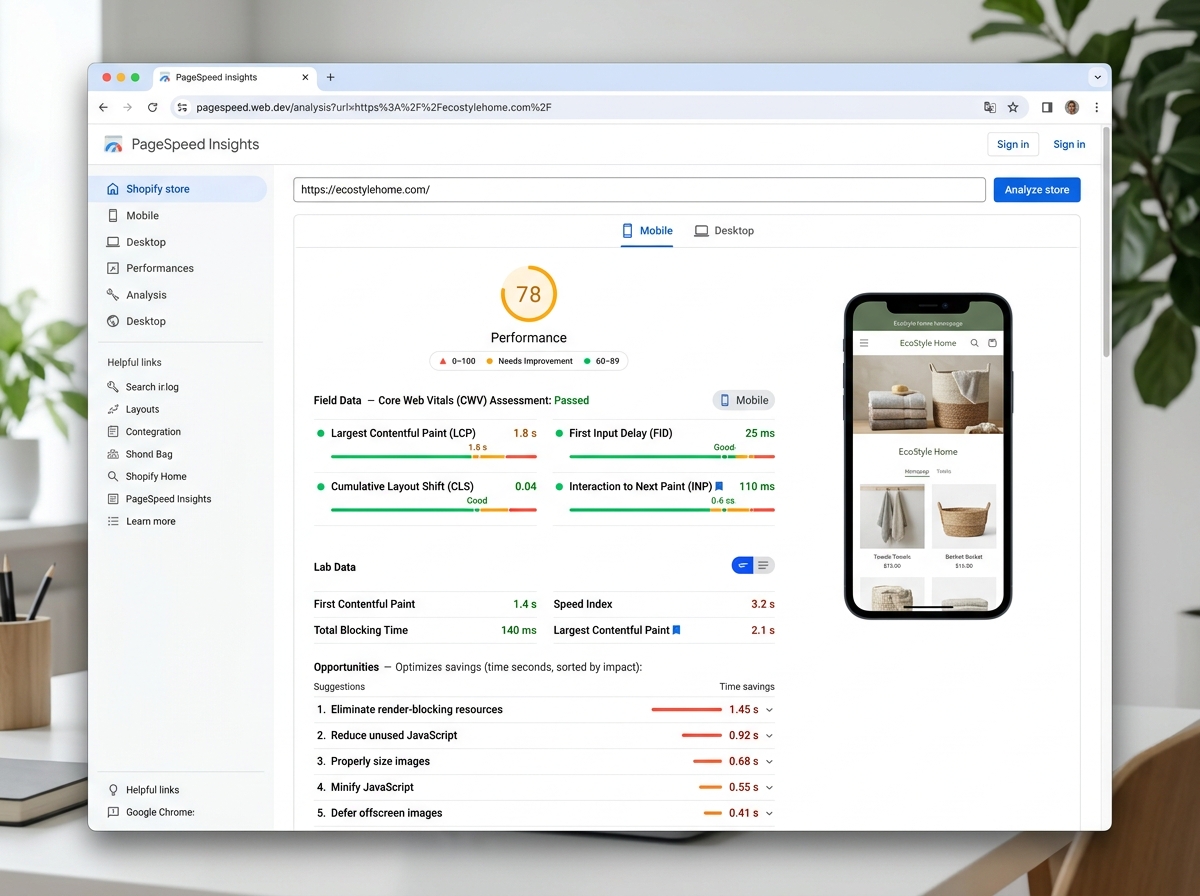Click the 'First Contentful Paint' label

click(364, 604)
